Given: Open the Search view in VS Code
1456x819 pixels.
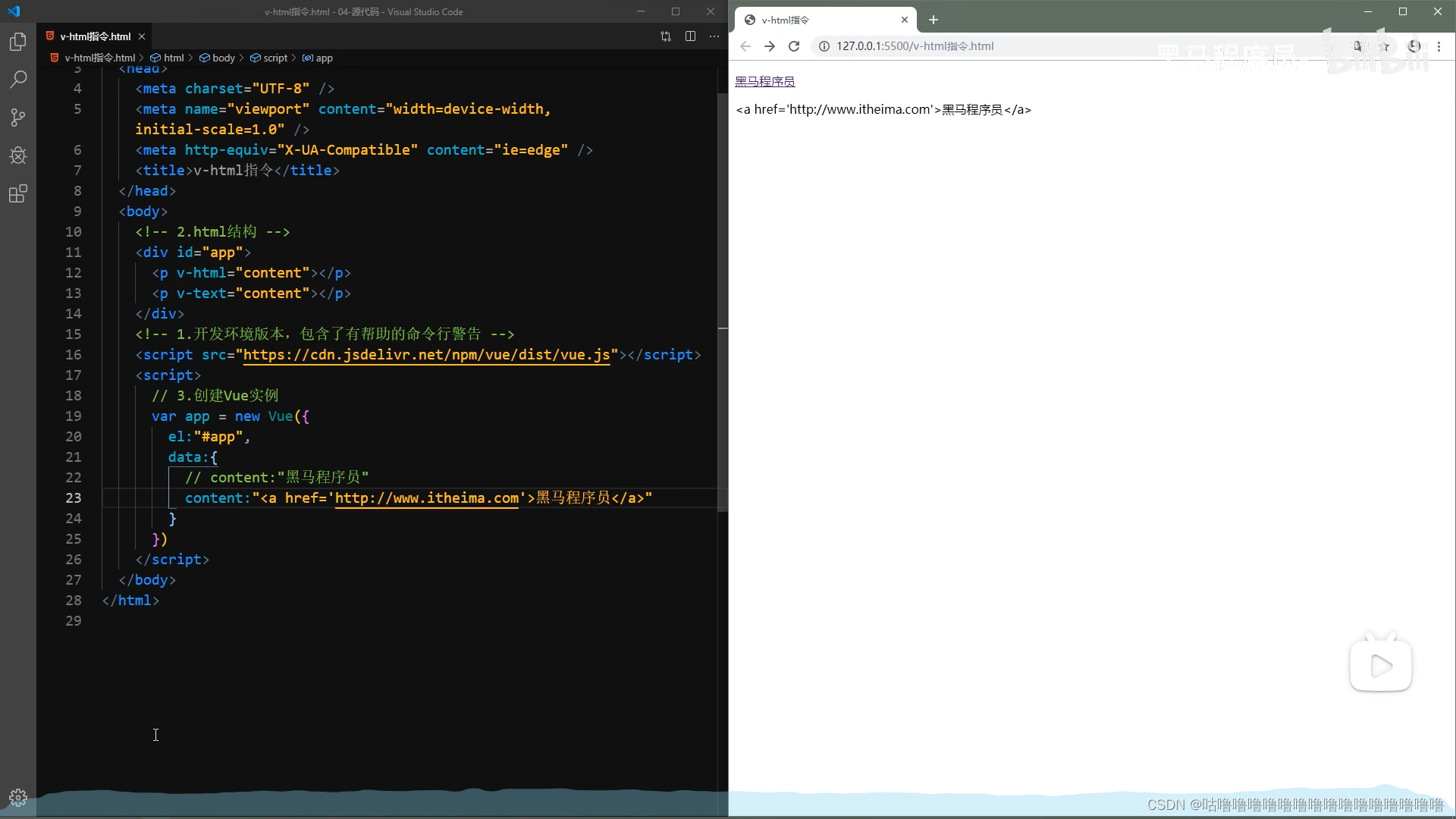Looking at the screenshot, I should click(17, 80).
